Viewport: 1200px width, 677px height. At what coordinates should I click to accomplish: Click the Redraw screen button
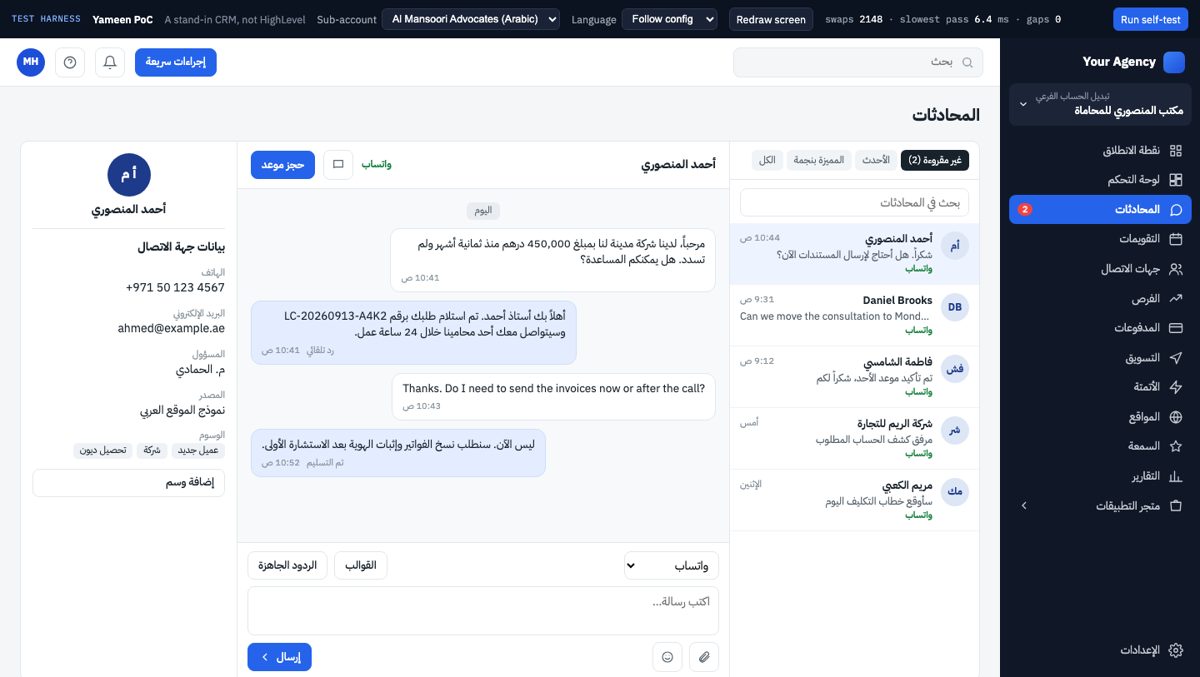(770, 19)
